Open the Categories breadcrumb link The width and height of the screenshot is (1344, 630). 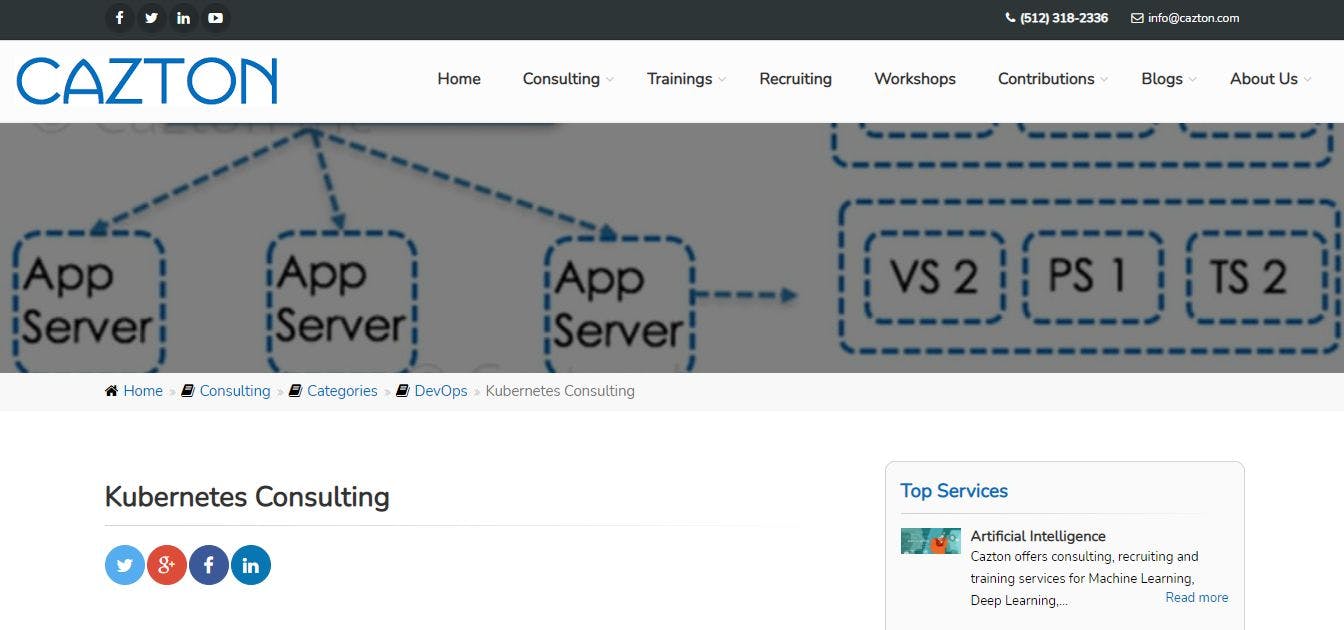coord(342,391)
